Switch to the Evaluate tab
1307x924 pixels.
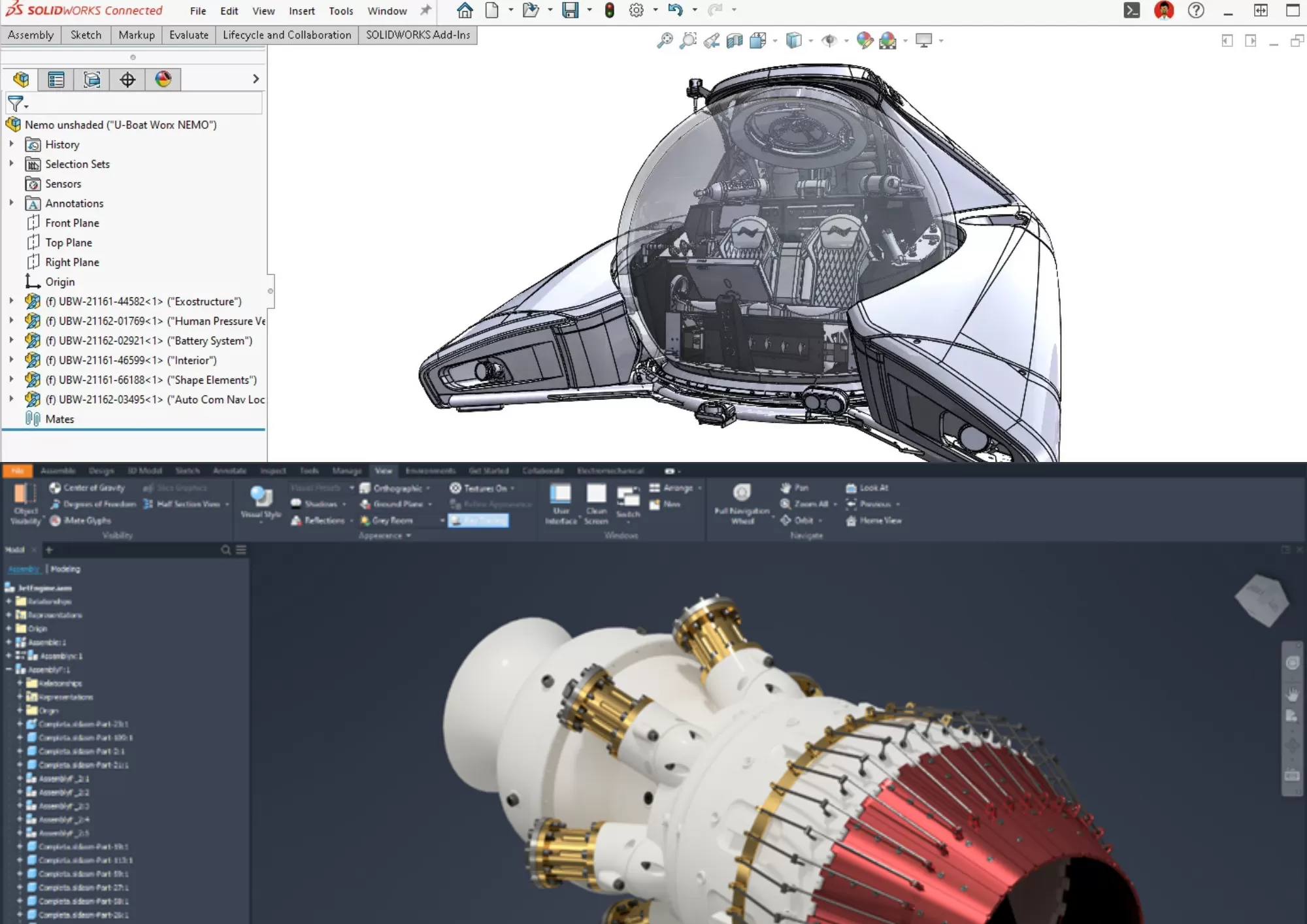[188, 35]
